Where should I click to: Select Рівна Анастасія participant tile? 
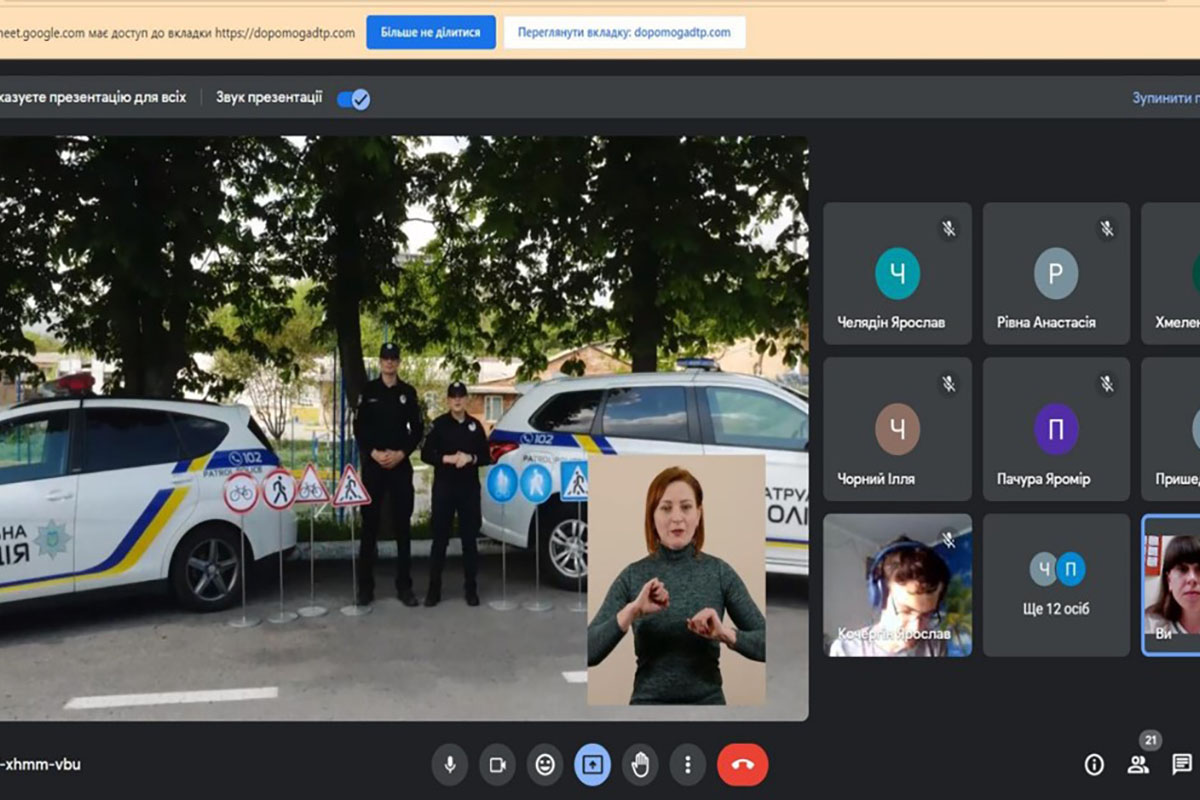pyautogui.click(x=1056, y=273)
